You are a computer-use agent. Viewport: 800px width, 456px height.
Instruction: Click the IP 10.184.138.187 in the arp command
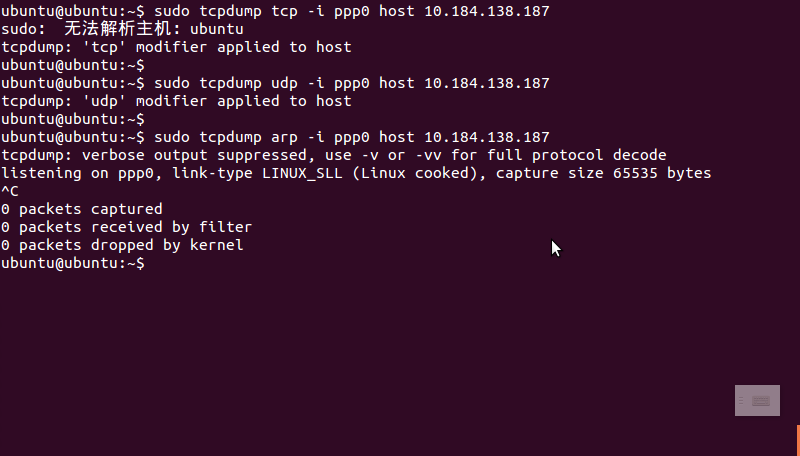click(x=487, y=137)
